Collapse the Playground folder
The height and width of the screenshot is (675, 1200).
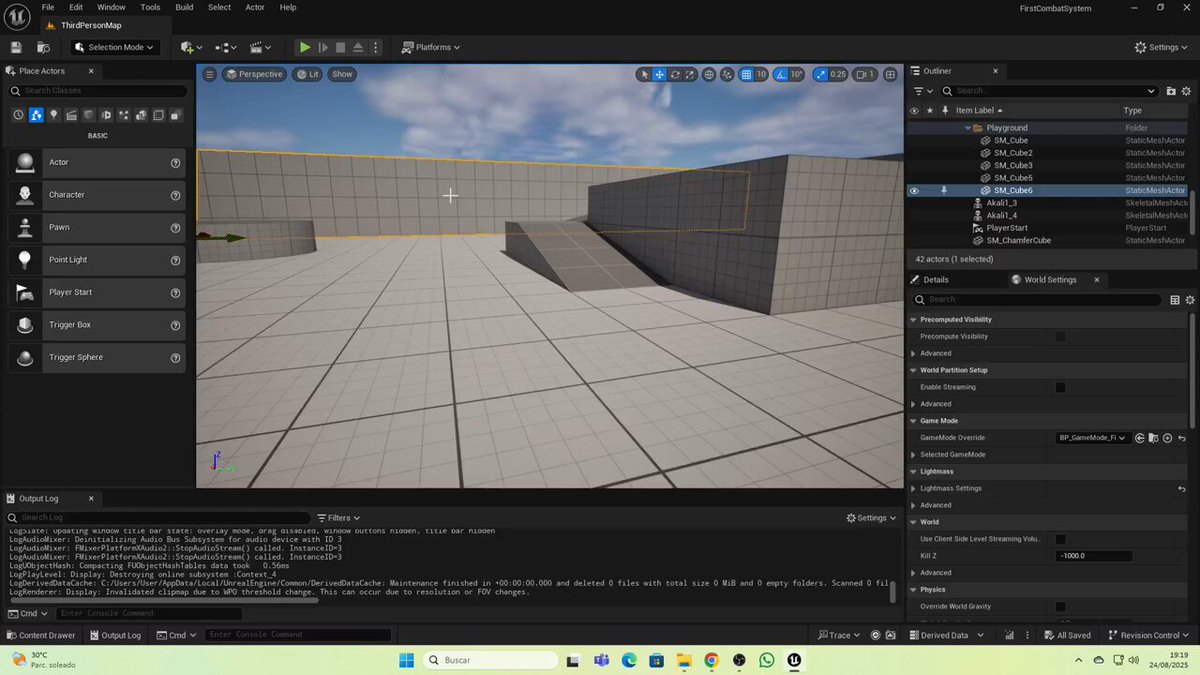pos(968,128)
